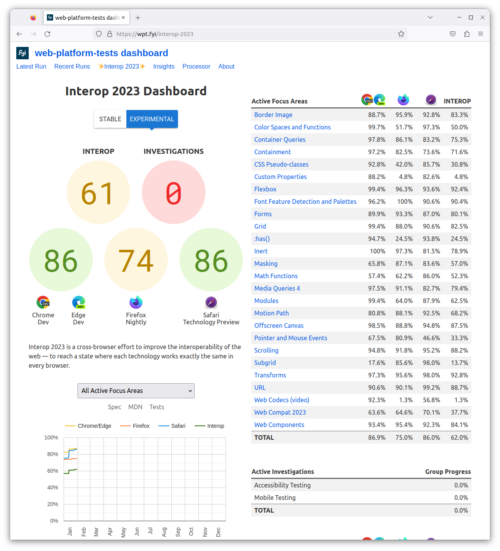
Task: Open the :has() focus area link
Action: (x=262, y=239)
